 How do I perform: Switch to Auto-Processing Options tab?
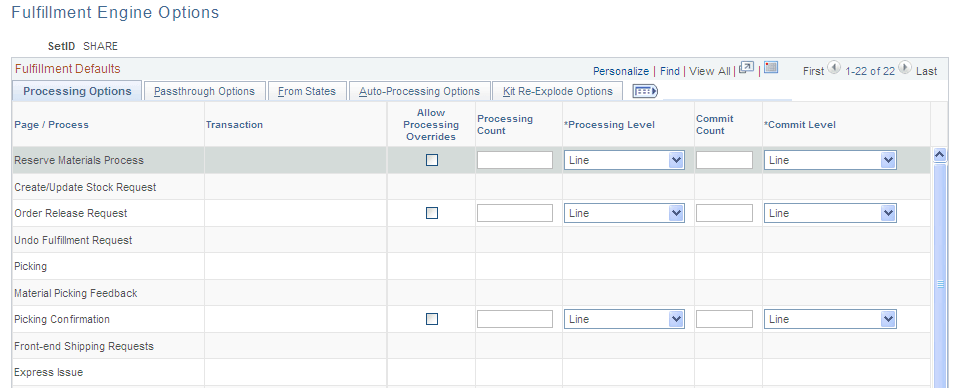click(x=419, y=91)
